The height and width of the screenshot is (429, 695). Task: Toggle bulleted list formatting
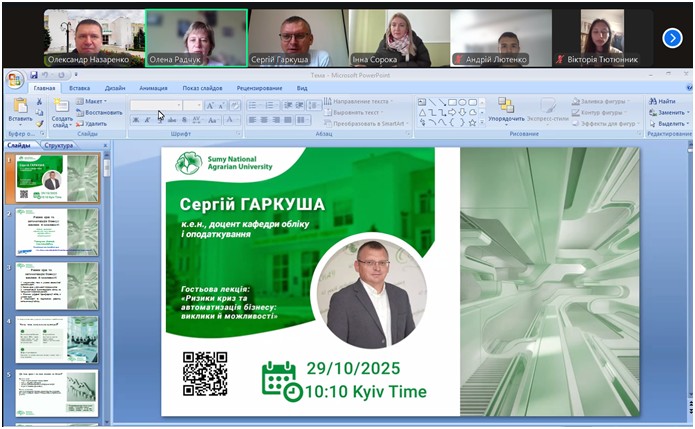pyautogui.click(x=253, y=105)
